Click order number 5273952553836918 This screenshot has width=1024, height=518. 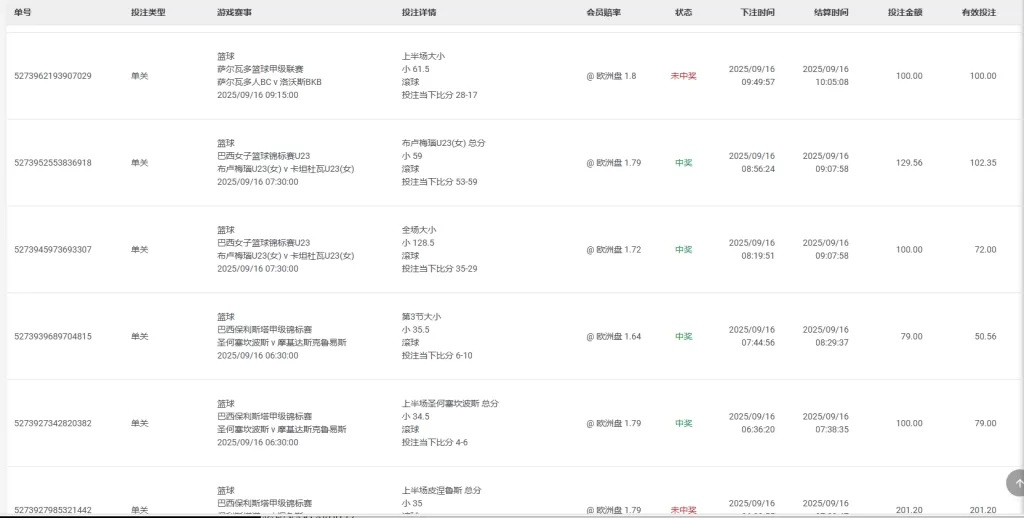53,163
